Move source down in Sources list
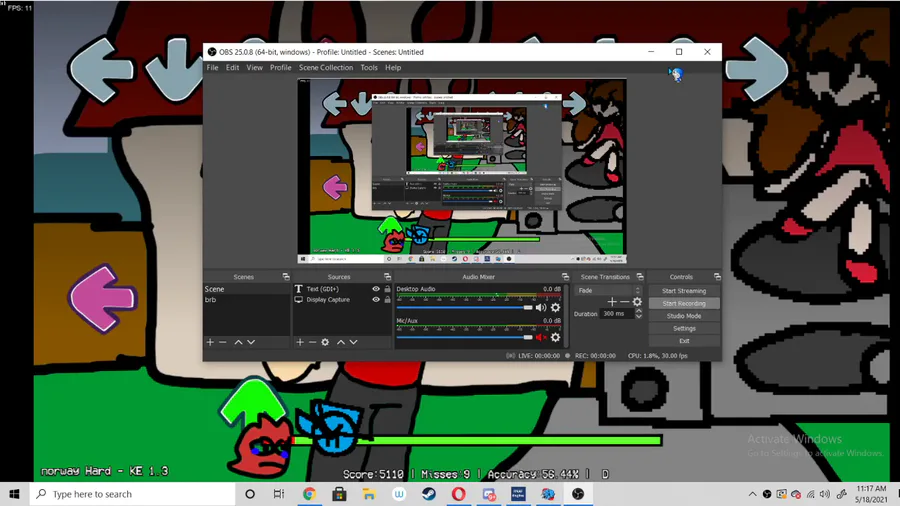 pyautogui.click(x=354, y=342)
